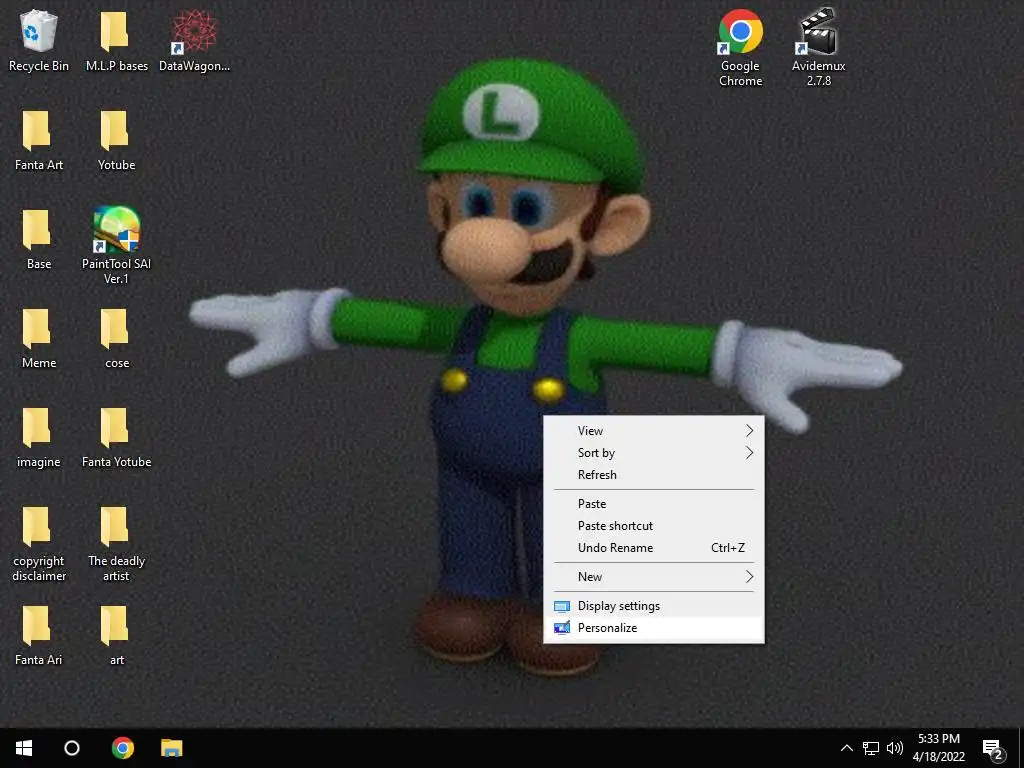
Task: Select the Google Chrome desktop shortcut
Action: coord(740,47)
